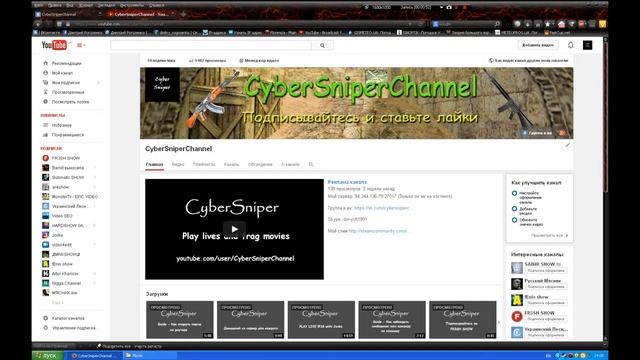Open Понравившиеся liked videos item

click(67, 135)
